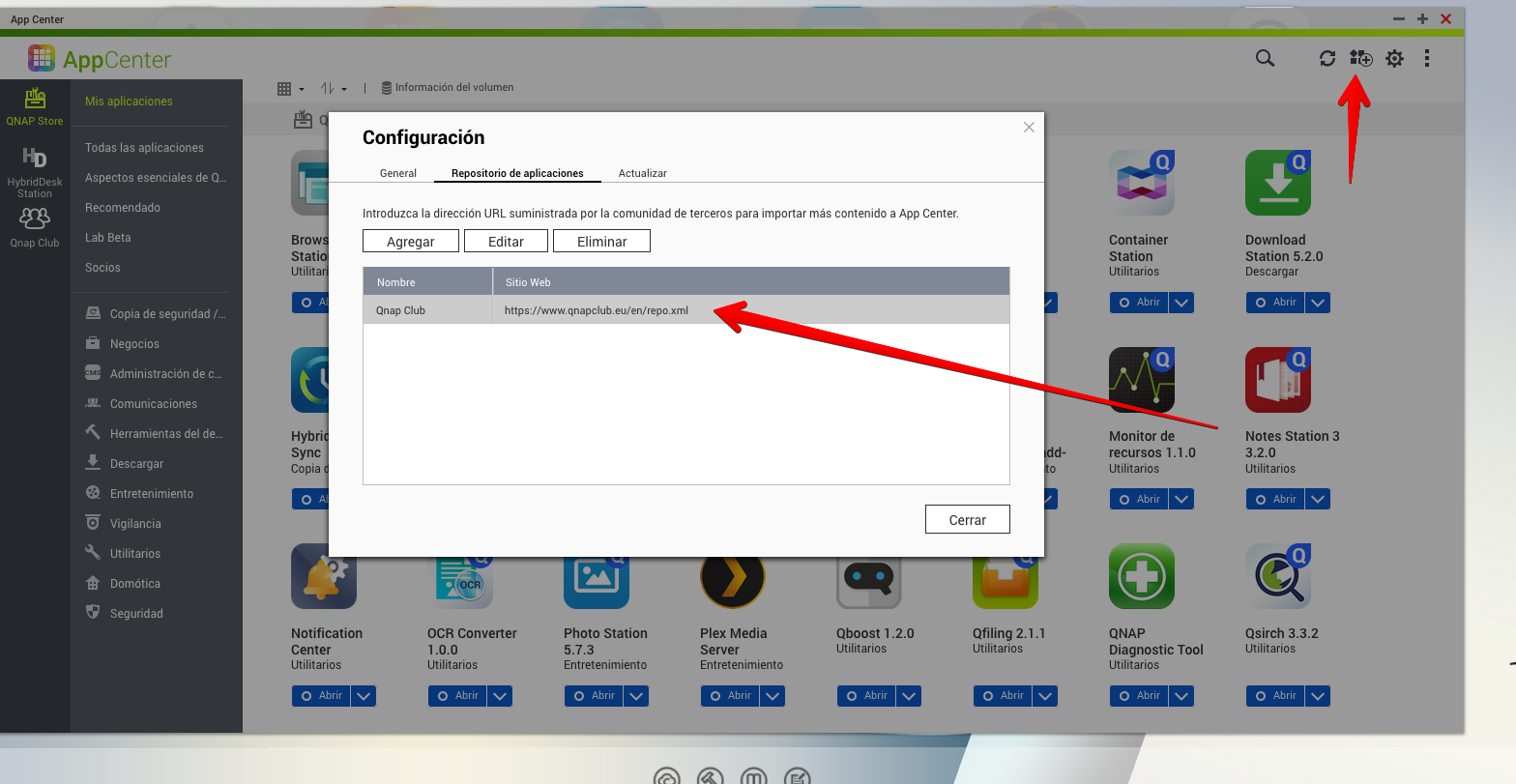The image size is (1516, 784).
Task: Click Abrir button for Qboost
Action: coord(867,696)
